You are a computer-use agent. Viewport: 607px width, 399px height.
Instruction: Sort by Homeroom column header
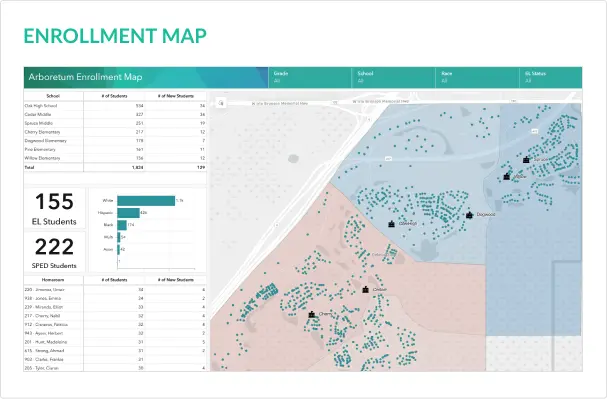53,280
